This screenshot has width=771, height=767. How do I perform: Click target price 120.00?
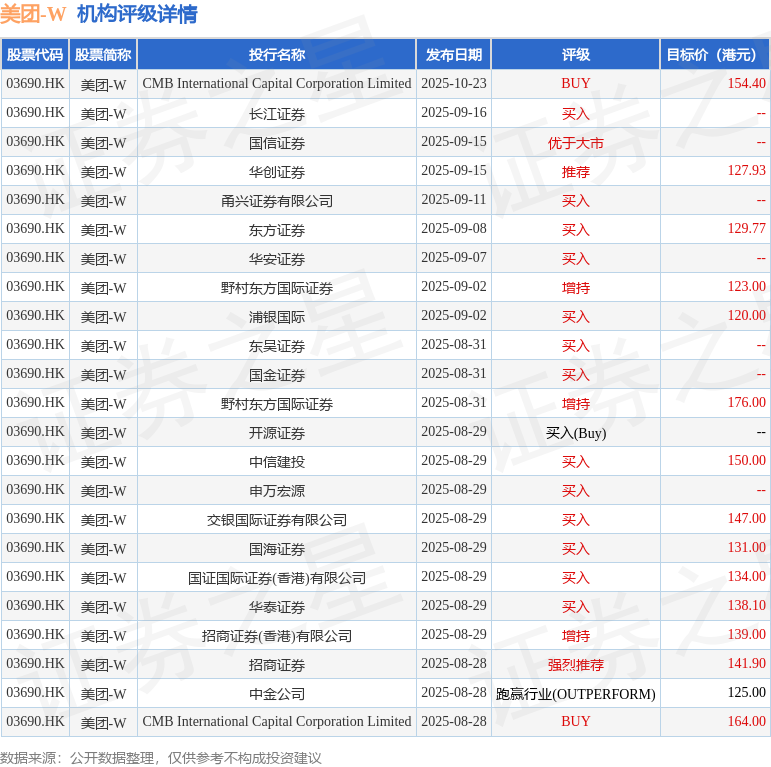click(746, 315)
